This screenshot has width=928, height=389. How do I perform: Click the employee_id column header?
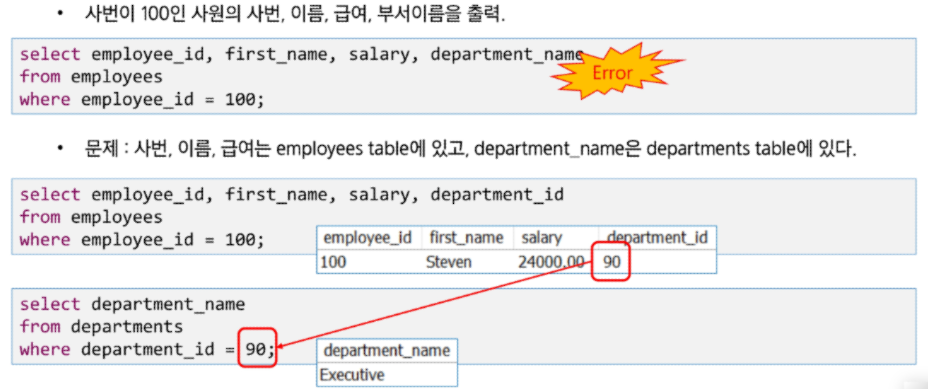369,238
